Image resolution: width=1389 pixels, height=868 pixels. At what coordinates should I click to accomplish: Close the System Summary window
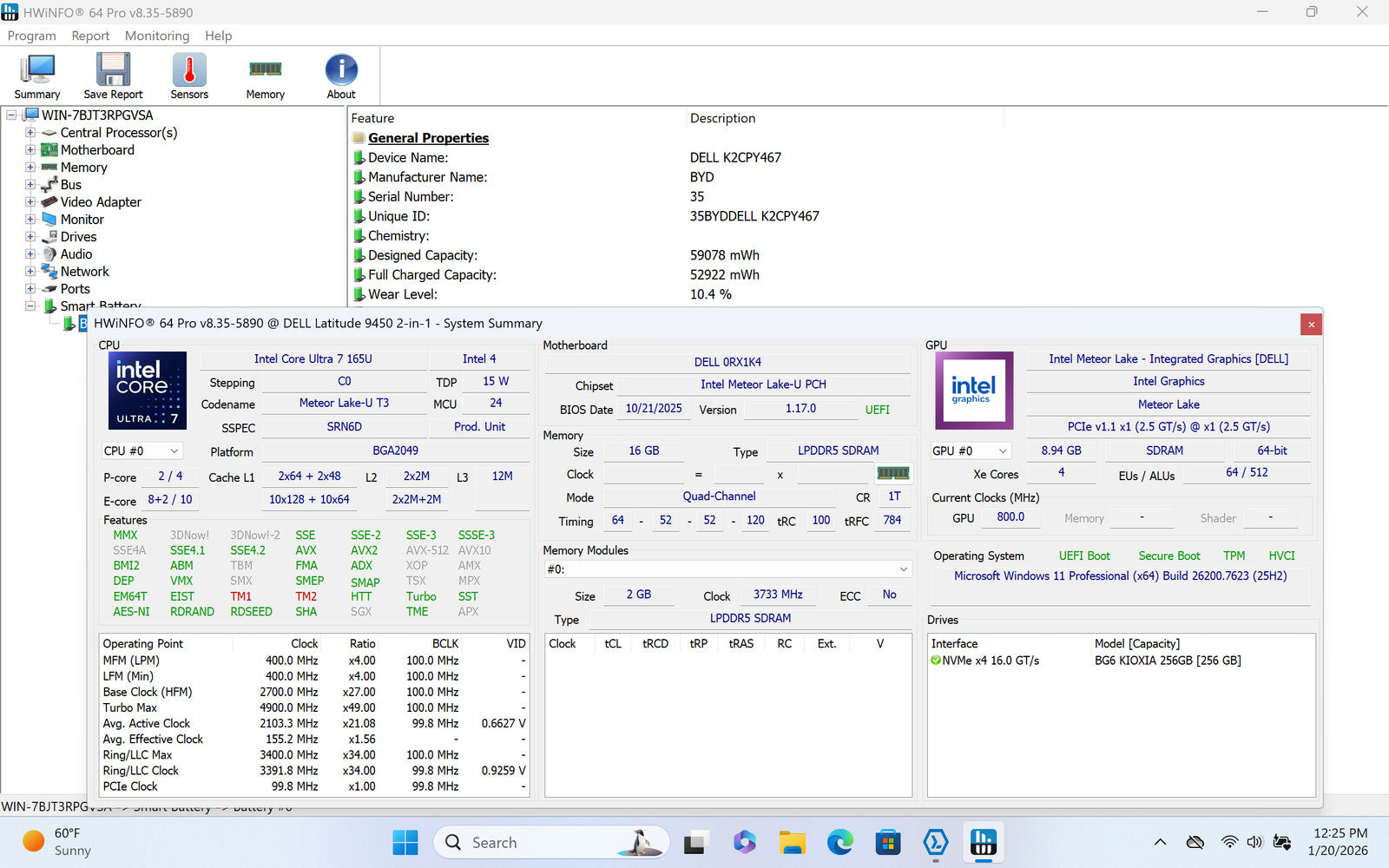click(1311, 325)
